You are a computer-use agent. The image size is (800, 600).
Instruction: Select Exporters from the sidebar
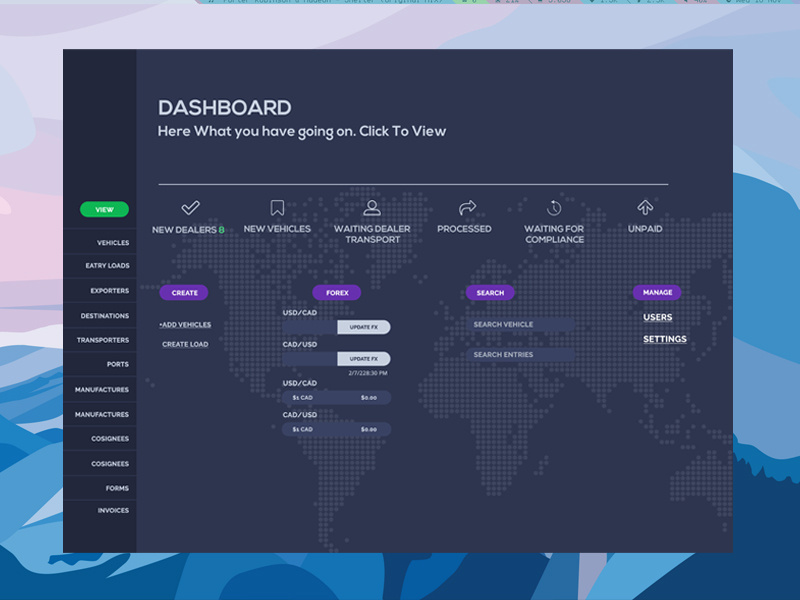click(x=109, y=291)
